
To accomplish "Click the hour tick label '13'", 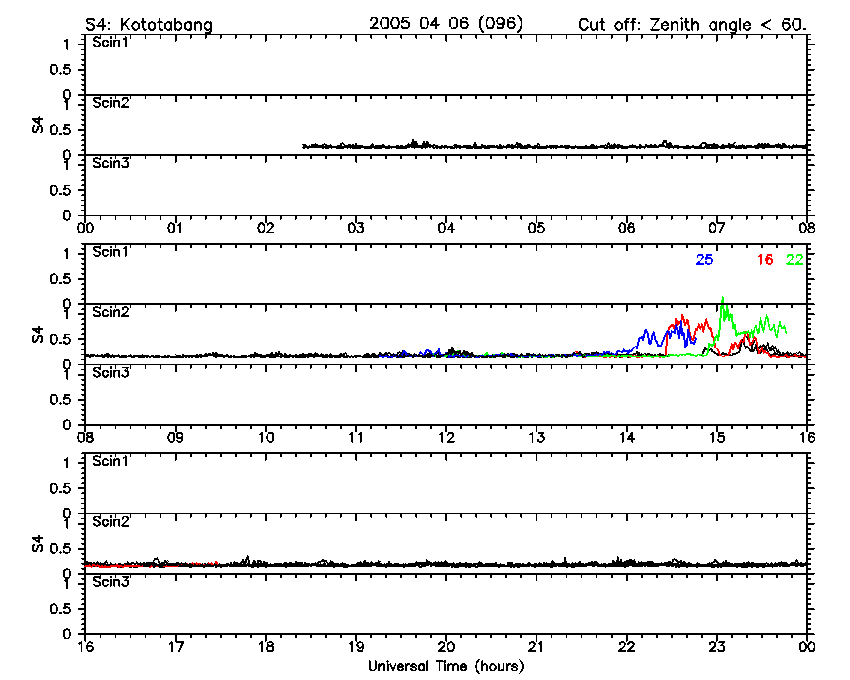I will coord(536,438).
